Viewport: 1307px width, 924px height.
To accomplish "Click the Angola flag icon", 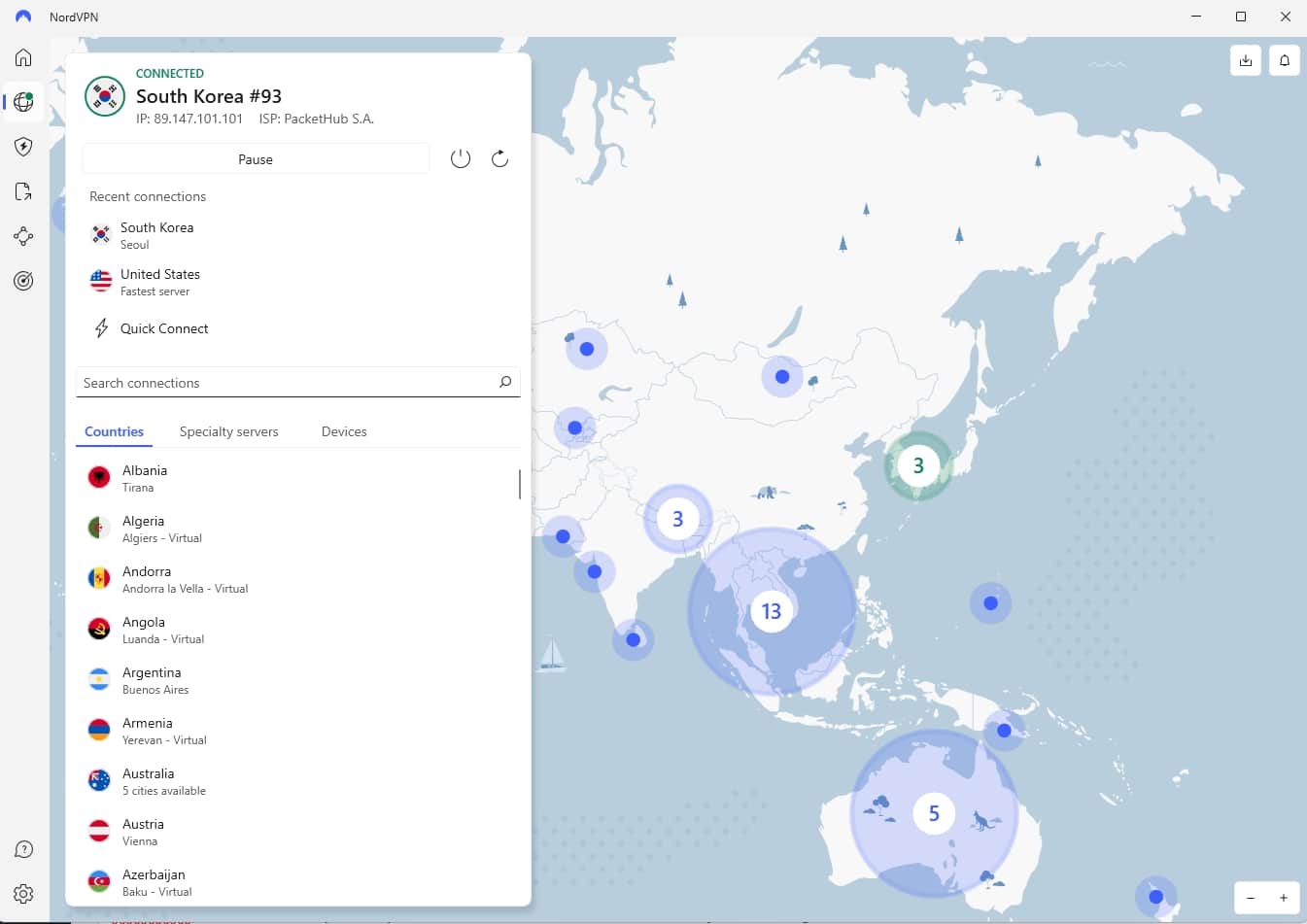I will tap(99, 629).
